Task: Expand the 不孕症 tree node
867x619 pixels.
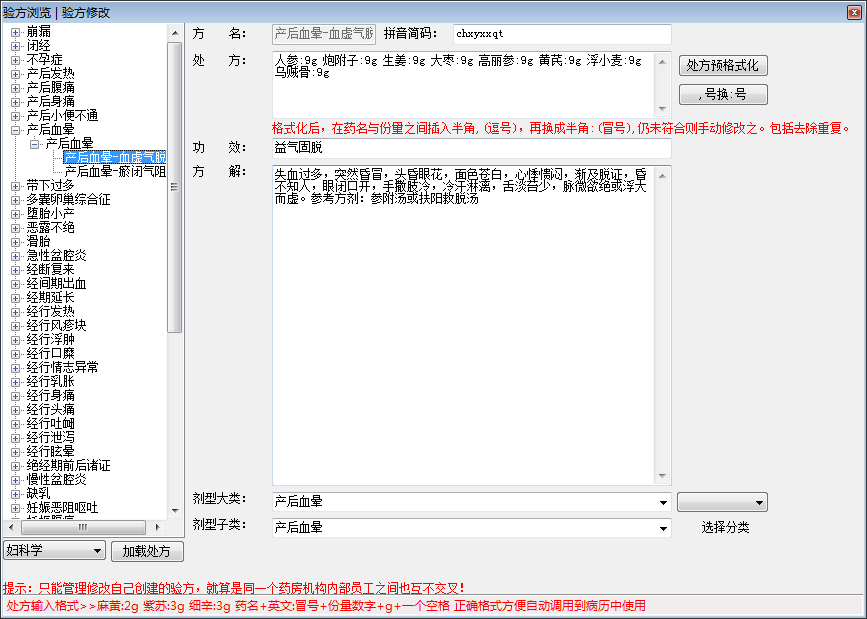Action: (15, 59)
